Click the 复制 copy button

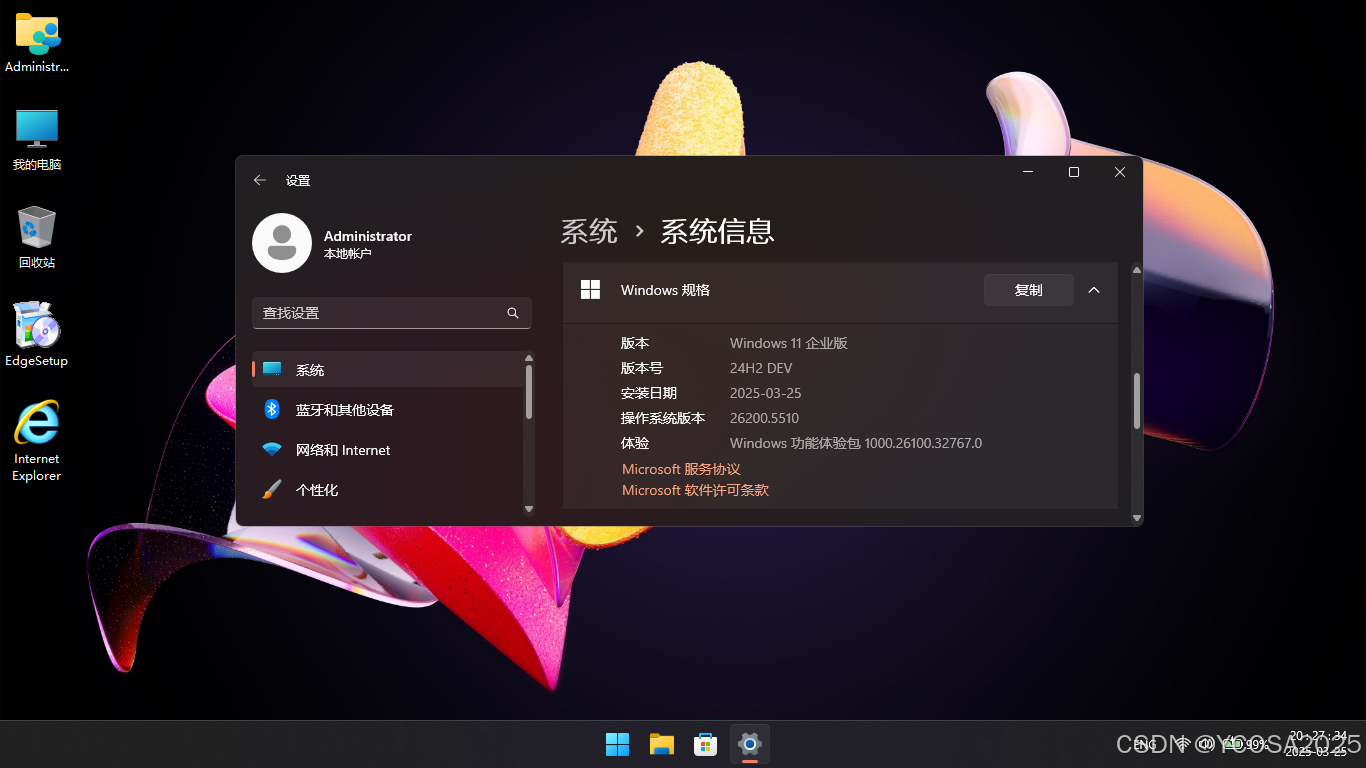[1029, 290]
